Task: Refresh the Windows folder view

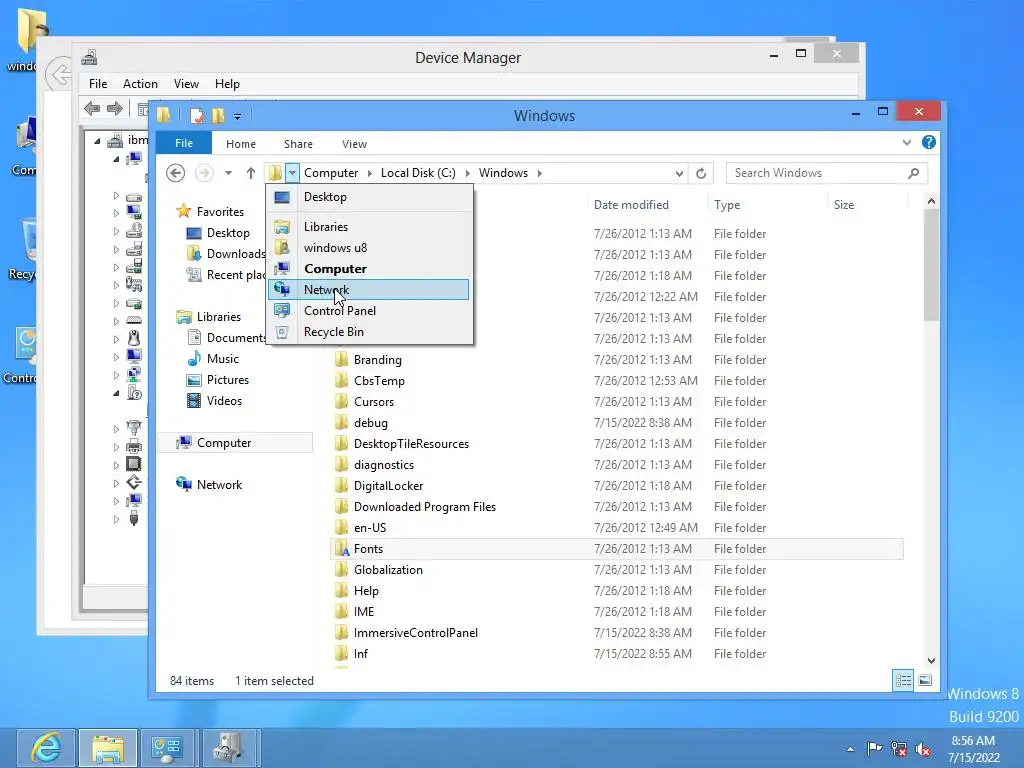Action: [x=701, y=173]
